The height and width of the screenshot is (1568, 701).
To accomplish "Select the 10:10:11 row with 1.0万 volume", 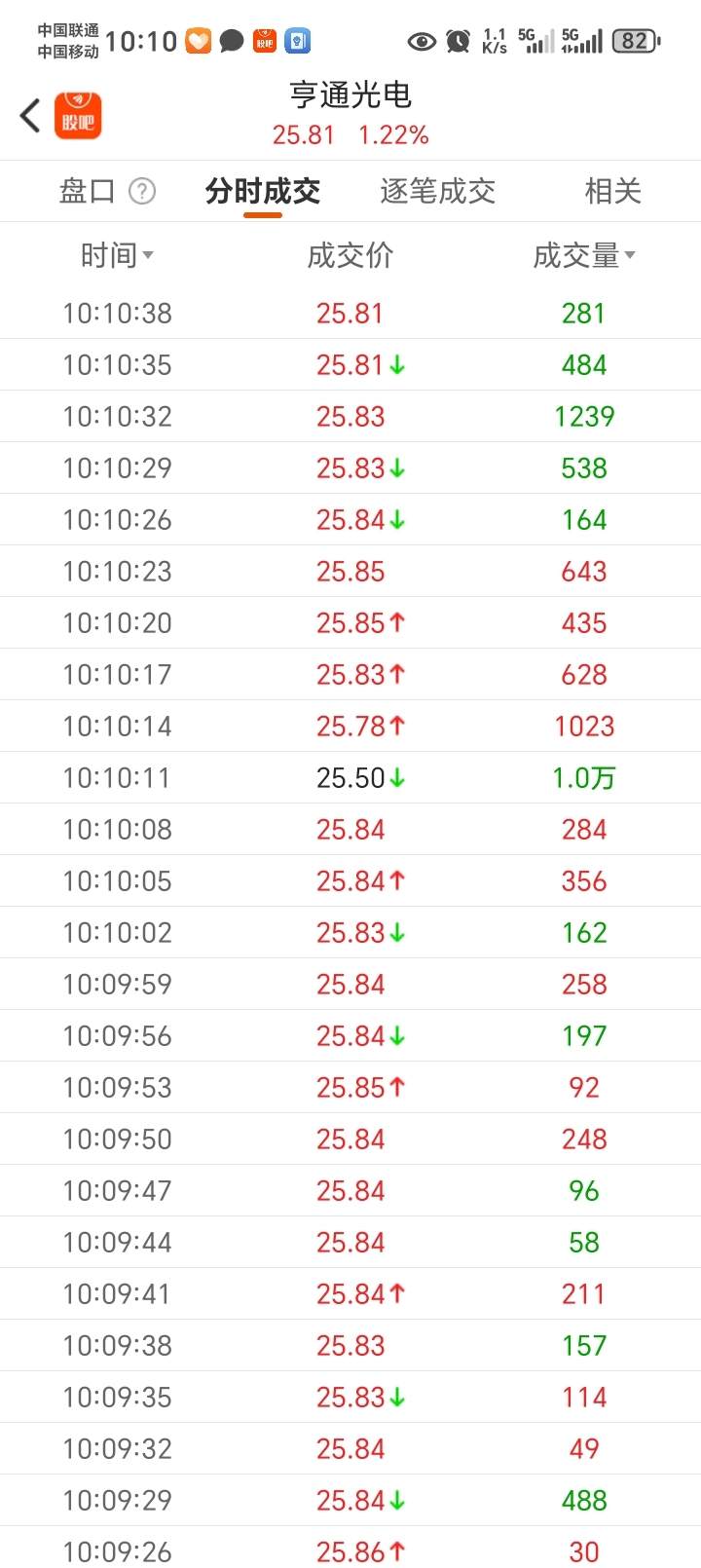I will pos(350,777).
